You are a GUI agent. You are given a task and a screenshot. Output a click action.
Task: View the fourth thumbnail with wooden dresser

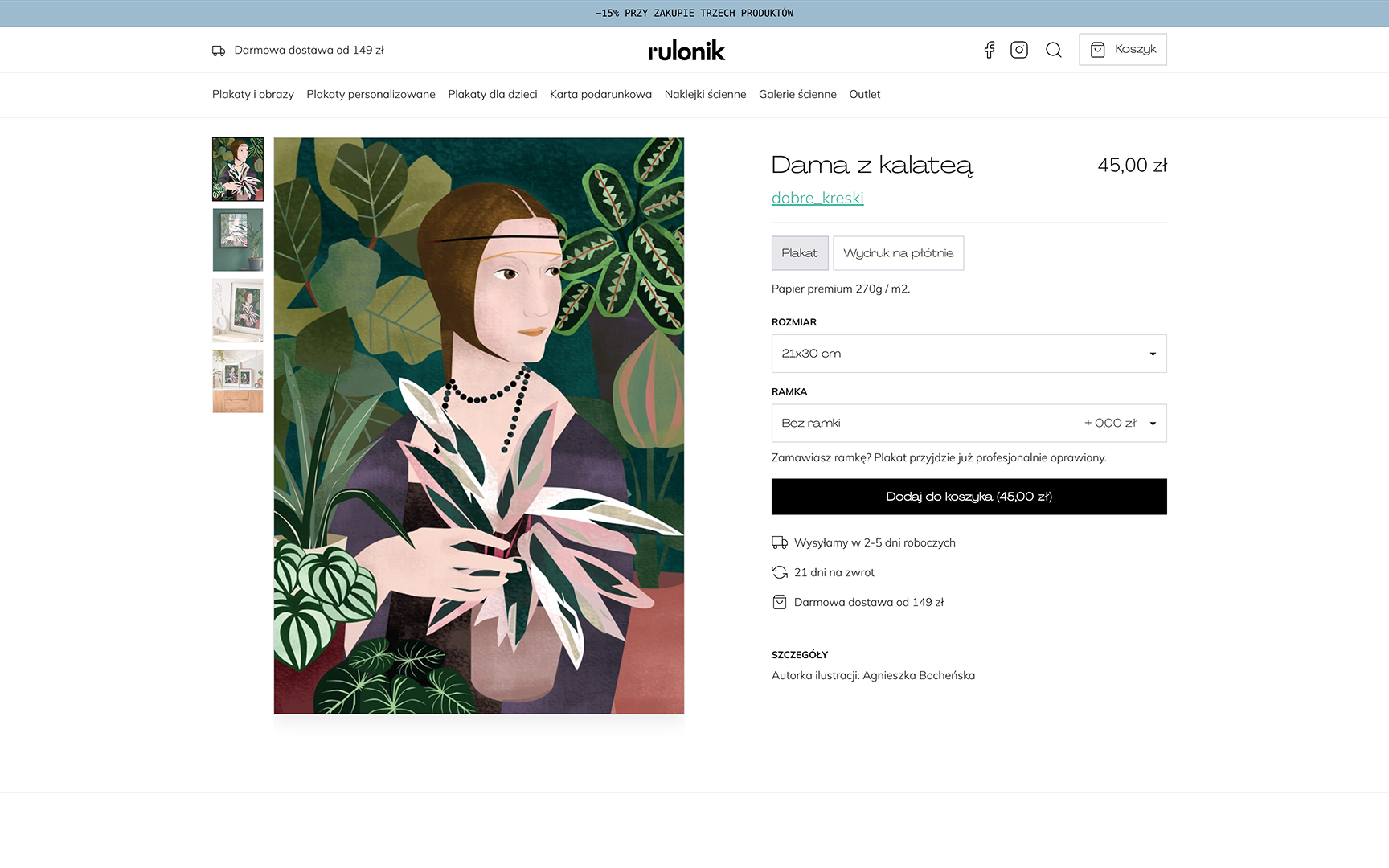coord(238,381)
